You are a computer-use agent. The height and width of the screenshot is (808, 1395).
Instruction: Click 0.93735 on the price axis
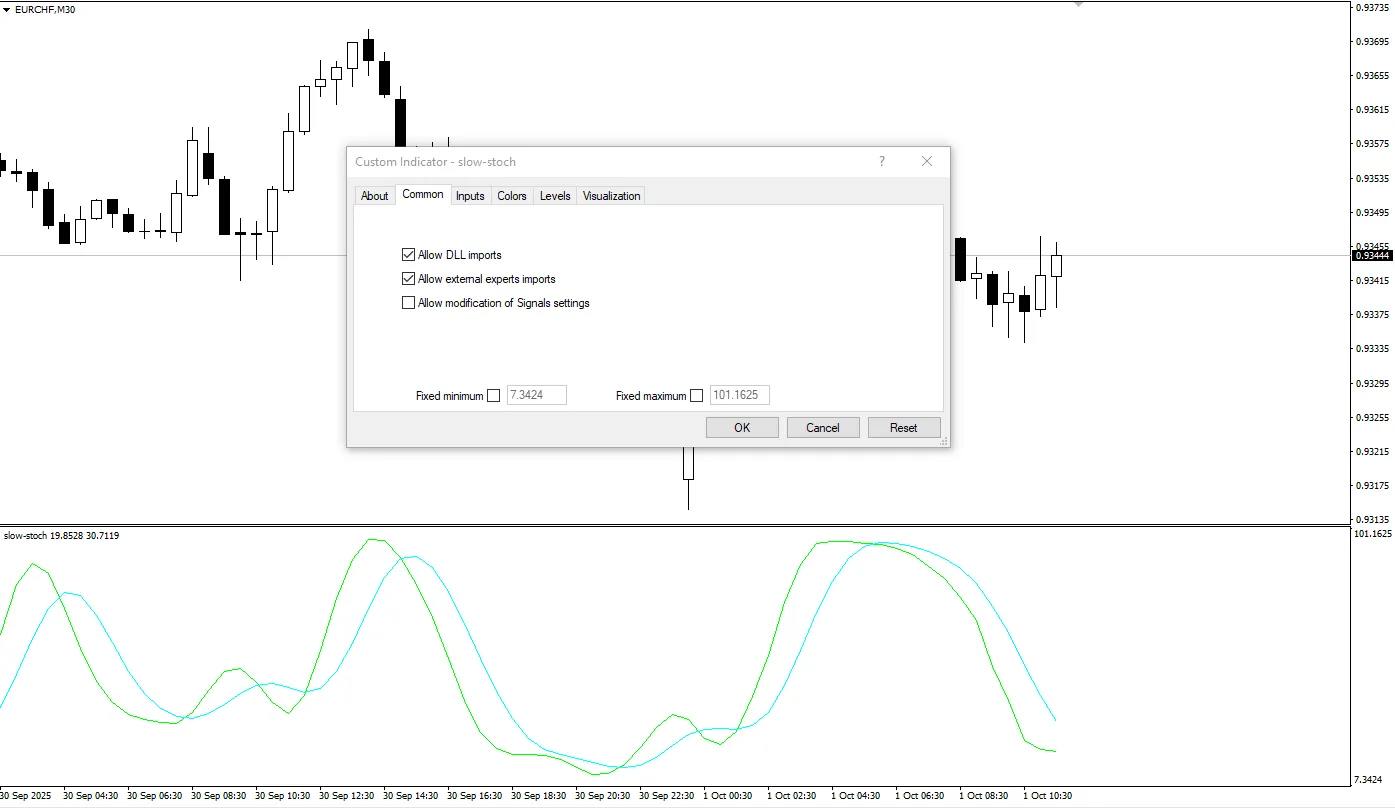[x=1372, y=8]
